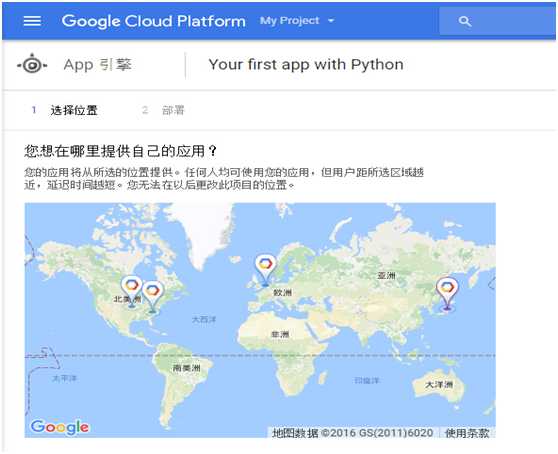Screen dimensions: 558x454
Task: Click the 欧洲 map label
Action: 283,292
